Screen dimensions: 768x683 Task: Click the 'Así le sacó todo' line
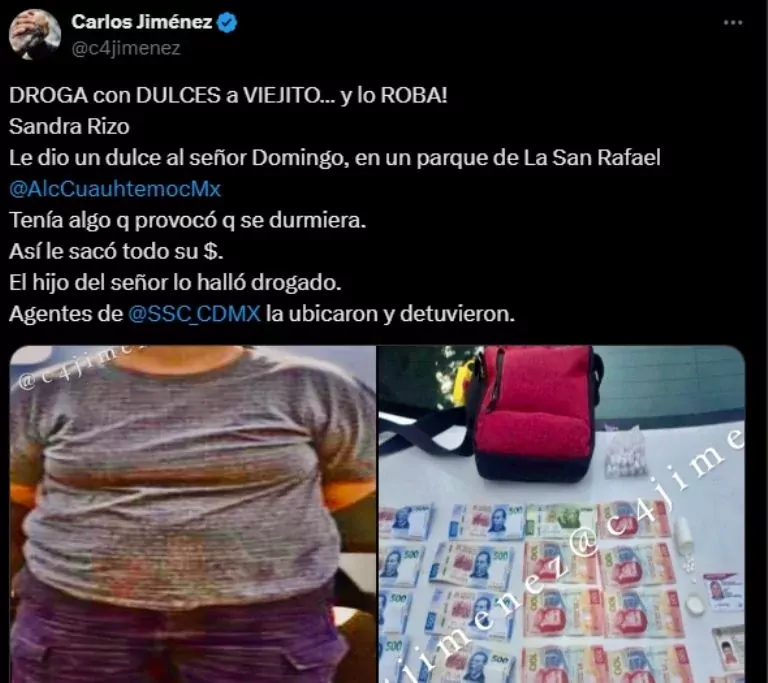pos(116,251)
